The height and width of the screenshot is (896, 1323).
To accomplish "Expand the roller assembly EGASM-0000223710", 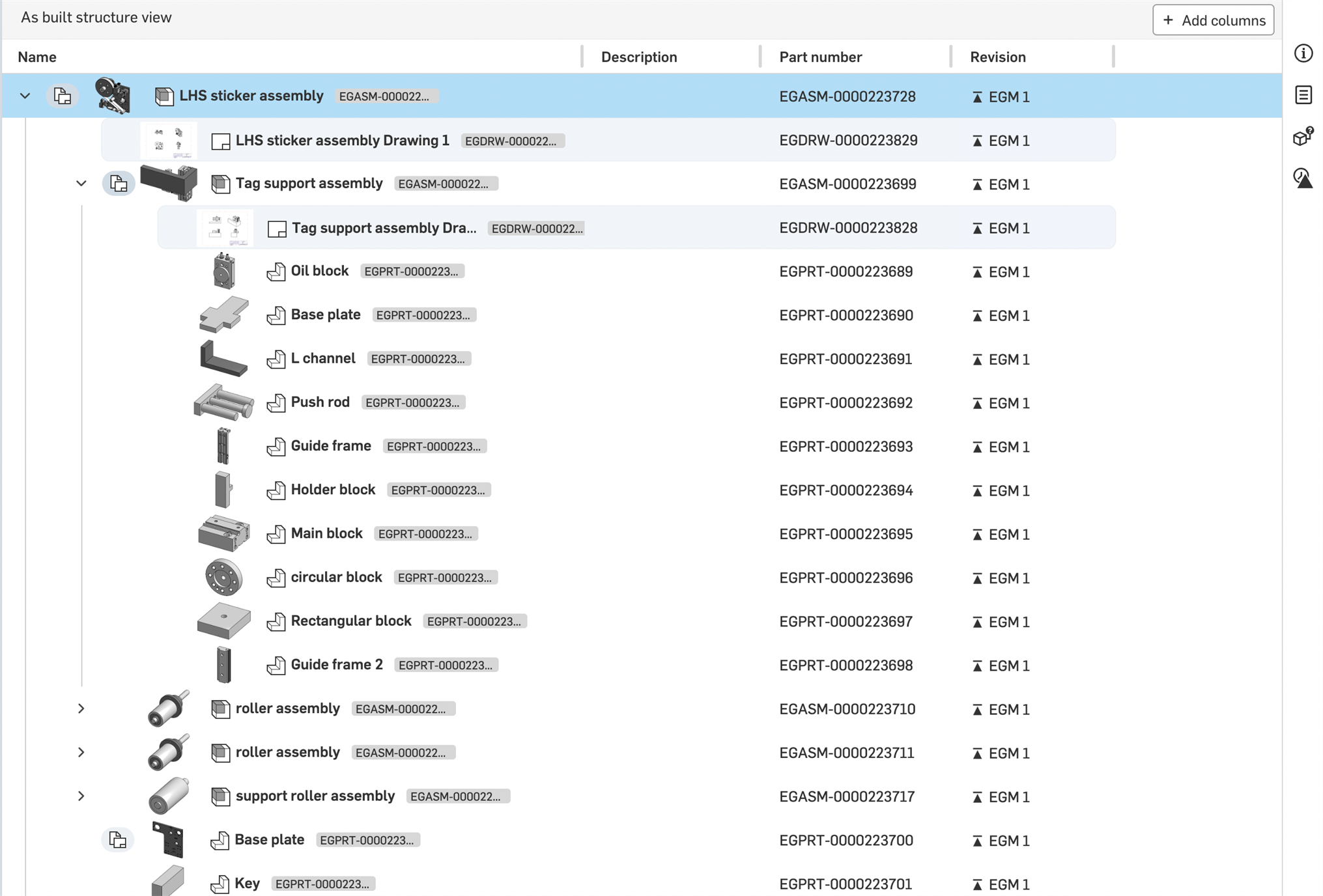I will click(79, 708).
